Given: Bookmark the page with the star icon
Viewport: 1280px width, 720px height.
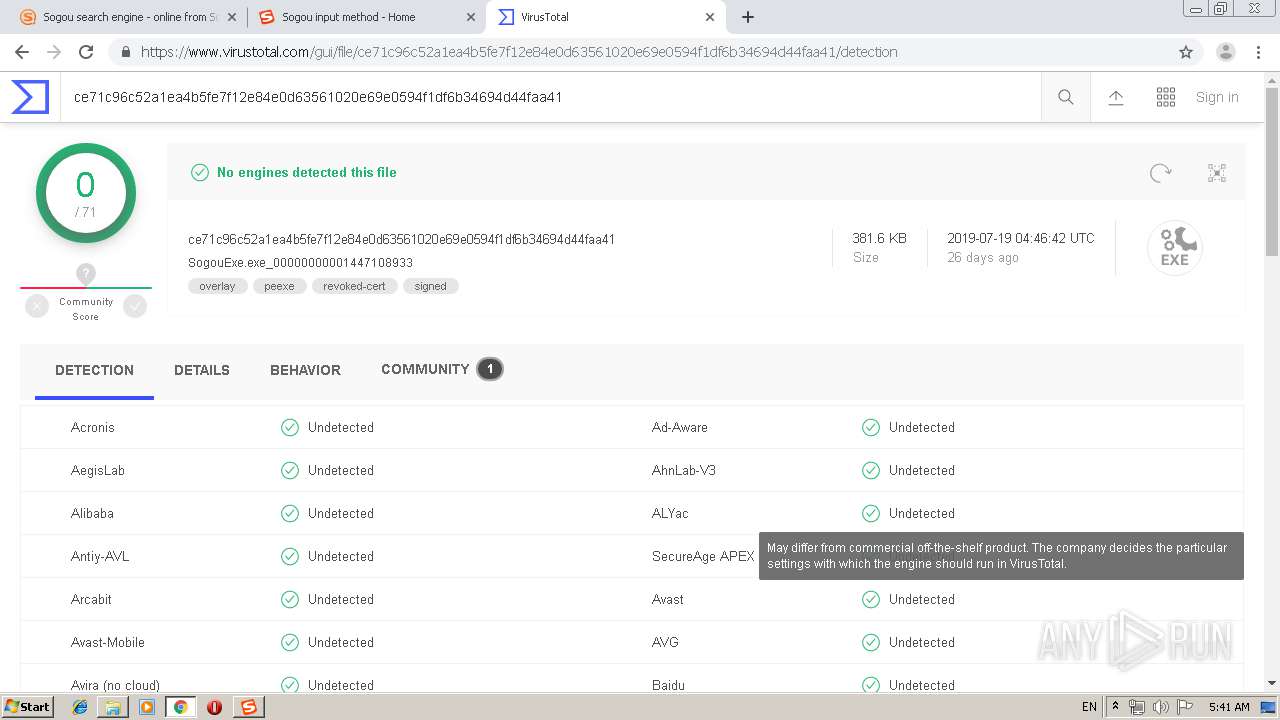Looking at the screenshot, I should click(1186, 52).
